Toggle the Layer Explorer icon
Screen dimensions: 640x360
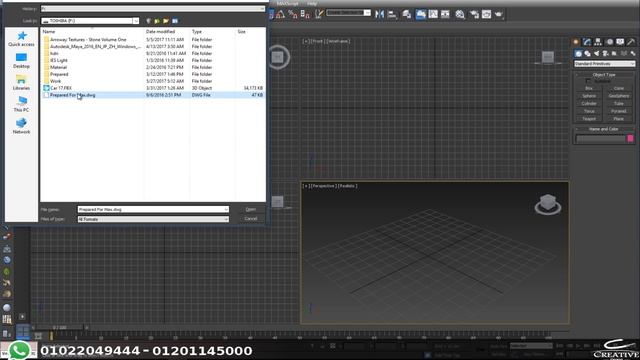click(x=407, y=15)
